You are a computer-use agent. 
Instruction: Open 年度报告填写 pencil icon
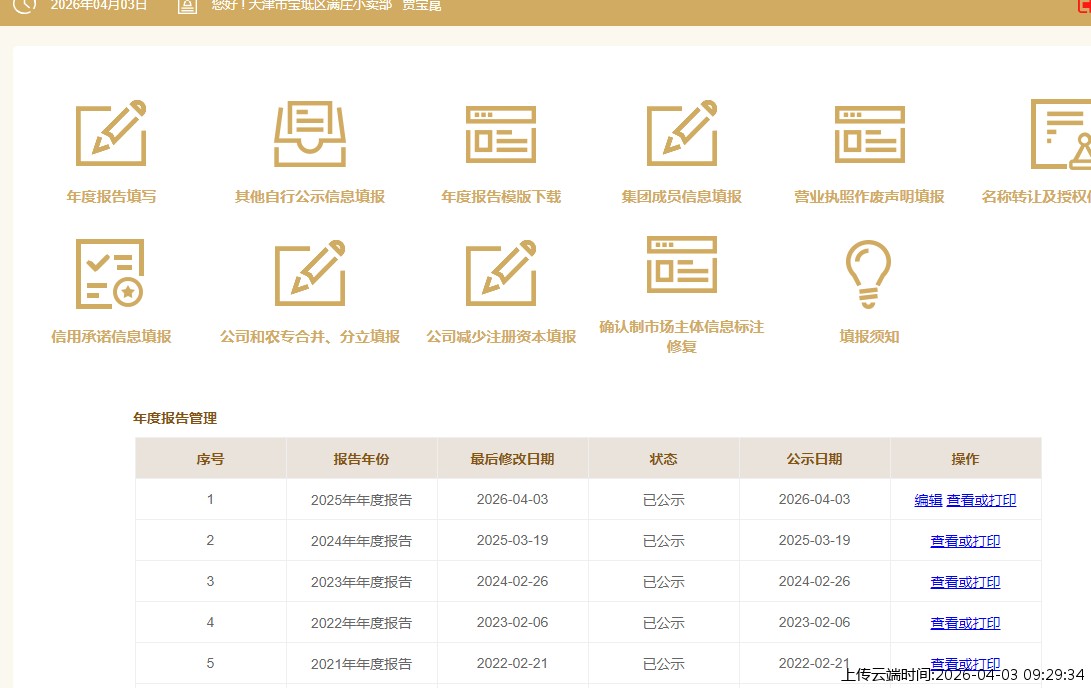click(x=111, y=133)
